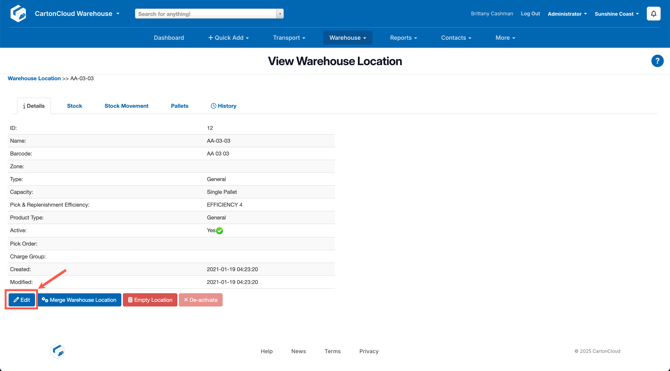Image resolution: width=670 pixels, height=371 pixels.
Task: Switch to the Stock tab
Action: [x=74, y=106]
